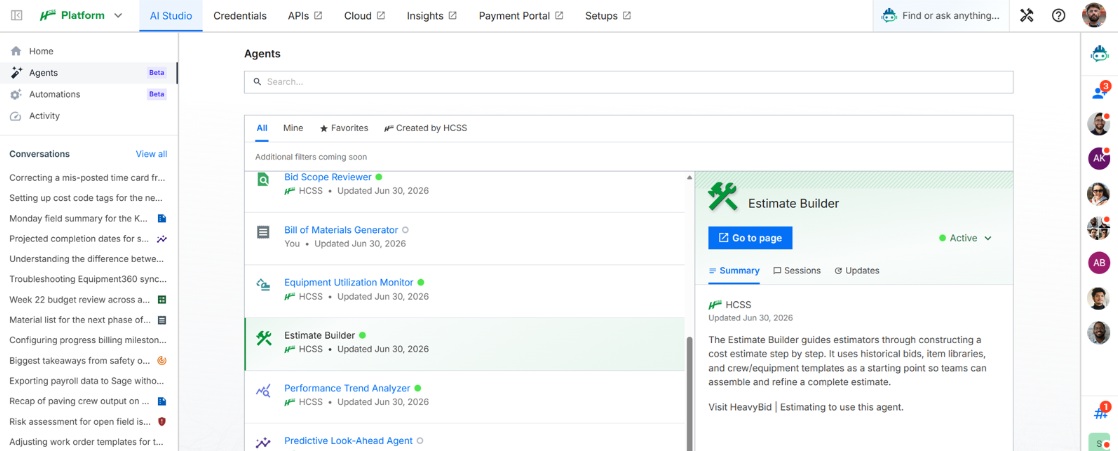
Task: Click the Bid Scope Reviewer magnifier icon
Action: pyautogui.click(x=263, y=181)
